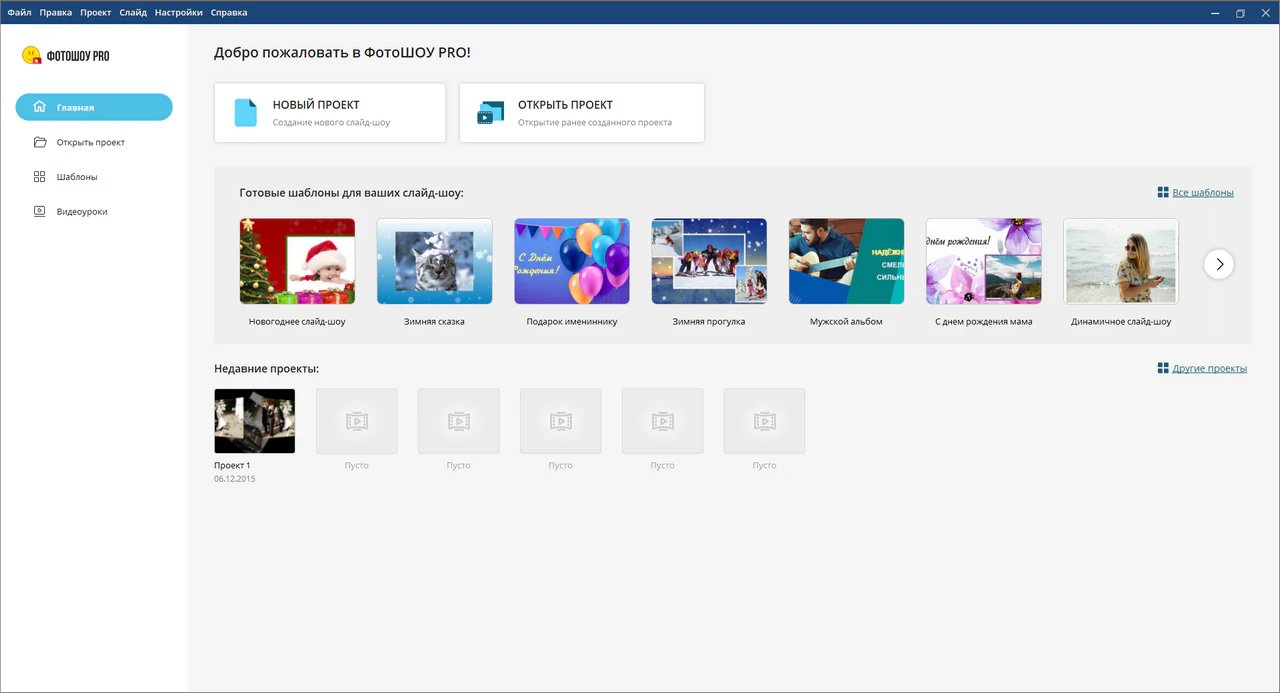Screen dimensions: 1280x693
Task: Click the grid icon next to Другие проекты
Action: click(1163, 369)
